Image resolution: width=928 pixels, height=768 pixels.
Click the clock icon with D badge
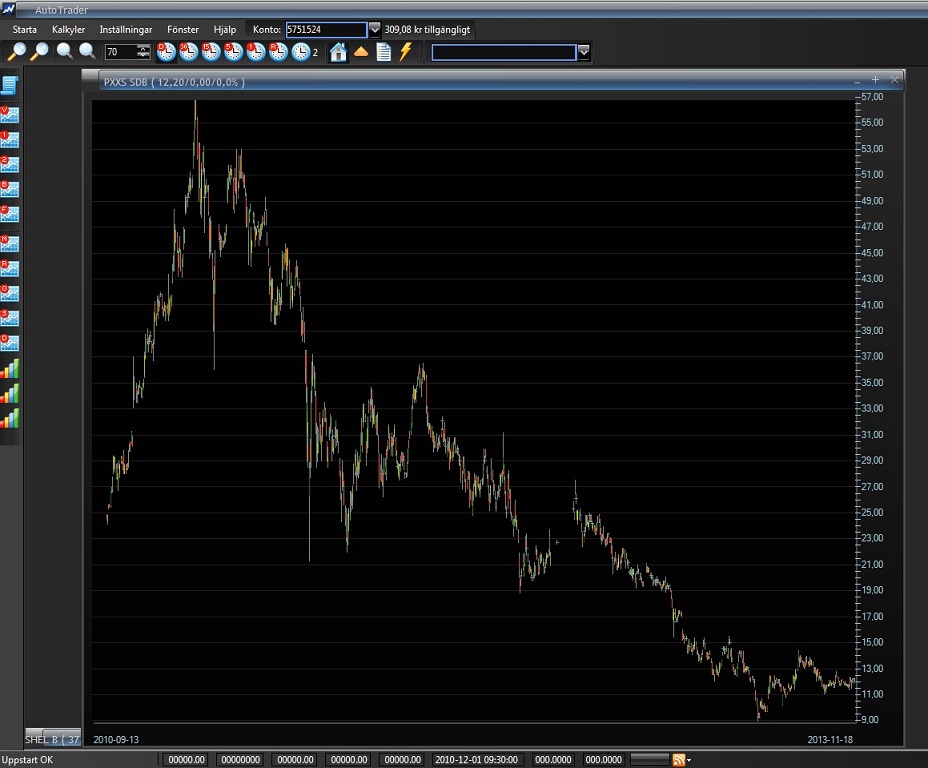[x=166, y=52]
